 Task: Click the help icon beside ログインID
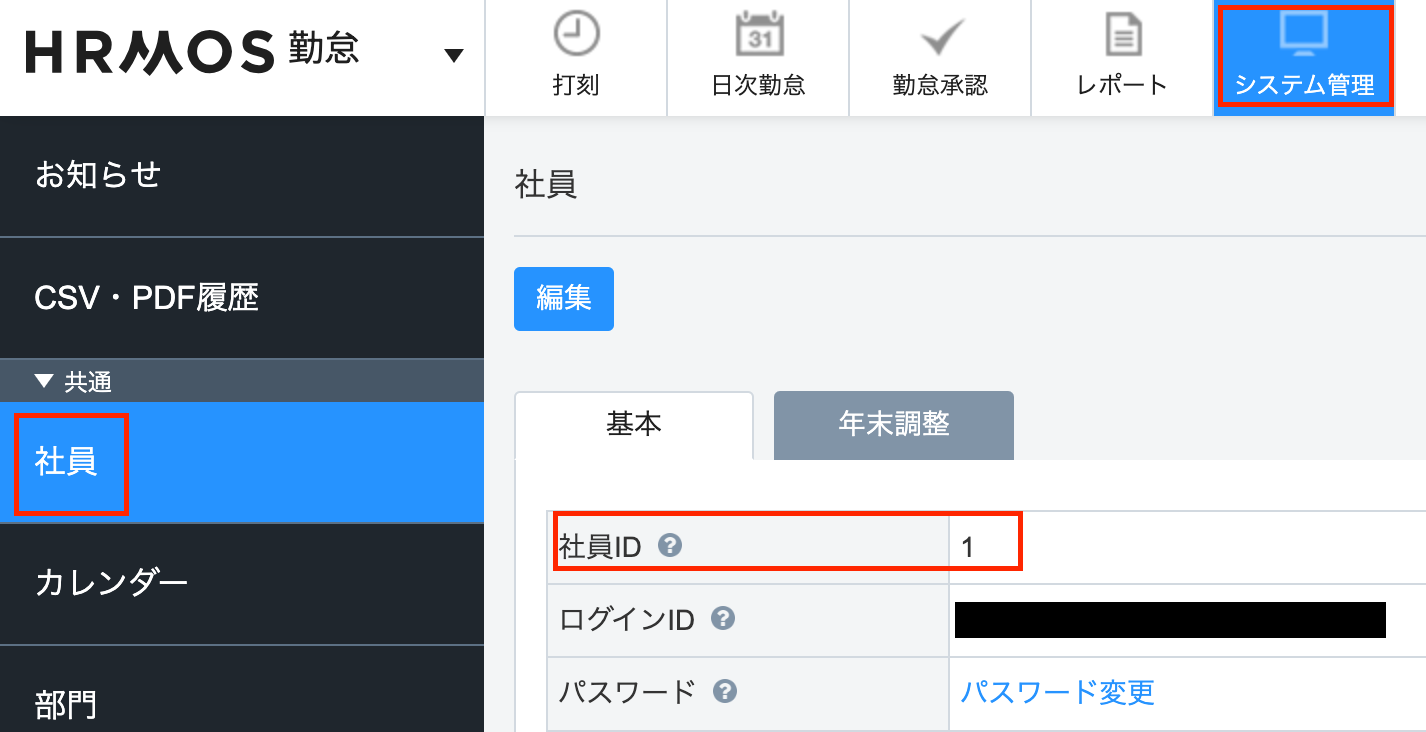[722, 619]
